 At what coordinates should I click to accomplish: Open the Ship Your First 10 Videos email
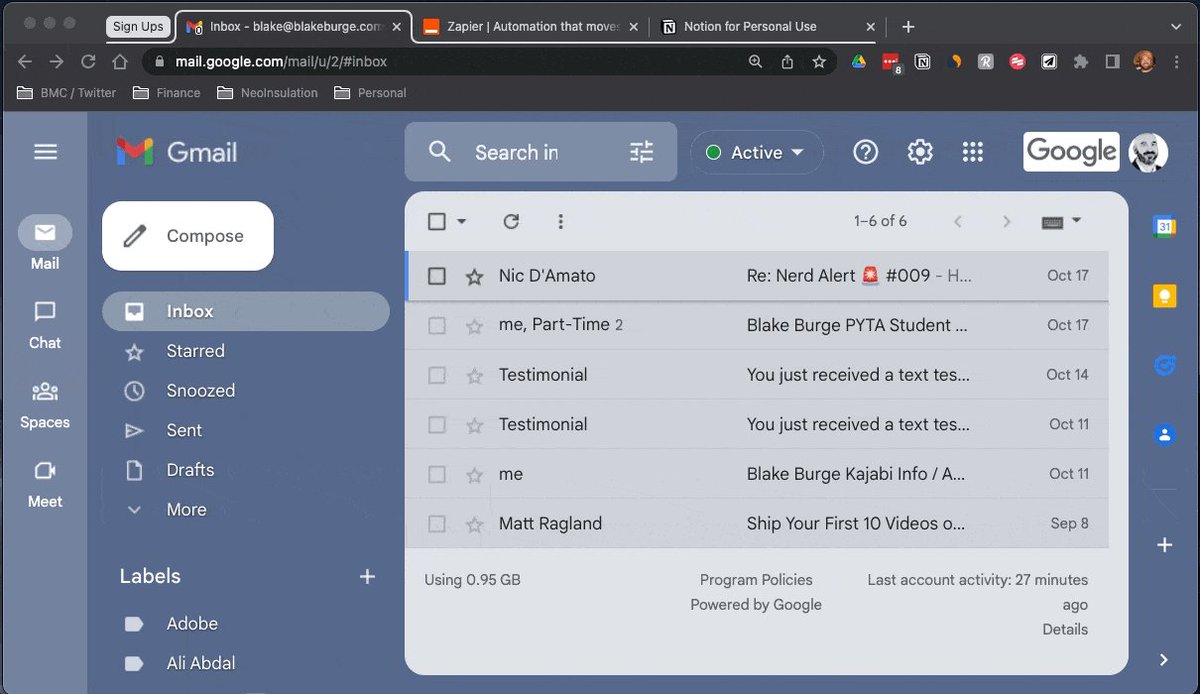pos(757,523)
